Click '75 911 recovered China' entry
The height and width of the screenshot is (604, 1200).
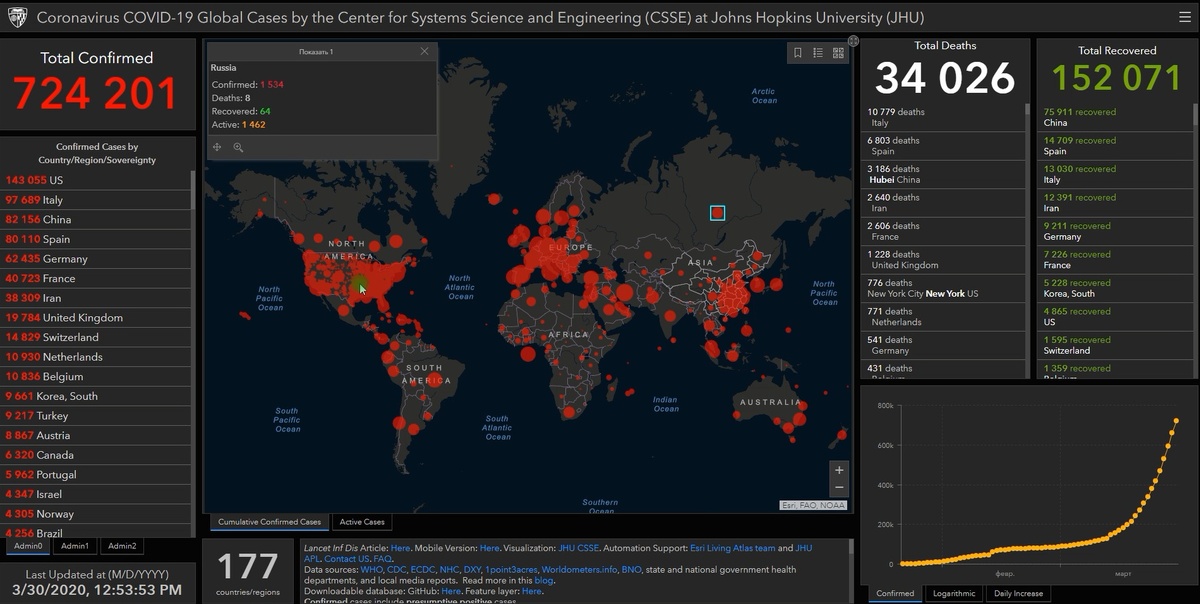[x=1116, y=118]
